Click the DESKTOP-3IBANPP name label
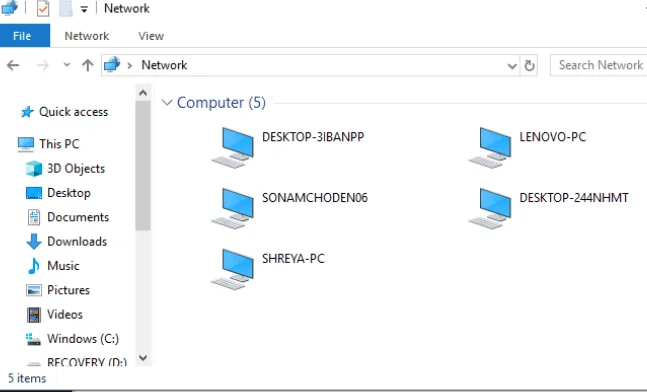This screenshot has width=647, height=392. click(313, 137)
